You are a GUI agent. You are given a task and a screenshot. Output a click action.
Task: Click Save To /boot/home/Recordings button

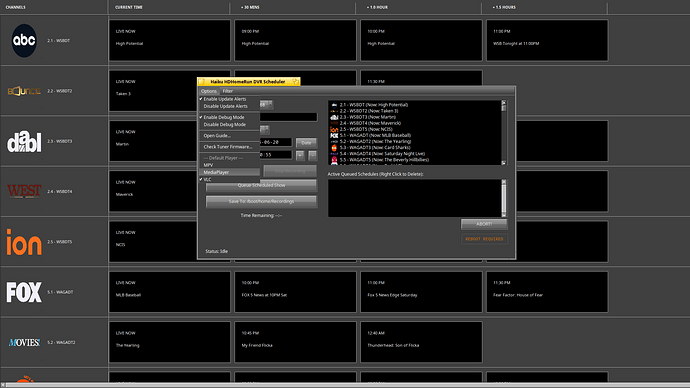pyautogui.click(x=261, y=201)
